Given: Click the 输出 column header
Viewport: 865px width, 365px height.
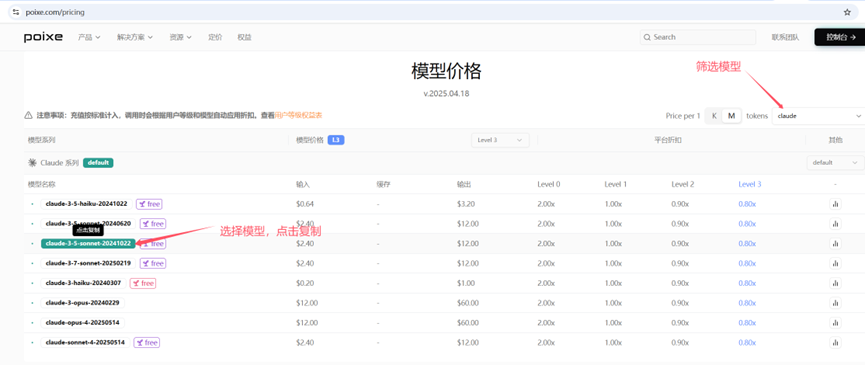Looking at the screenshot, I should [464, 184].
